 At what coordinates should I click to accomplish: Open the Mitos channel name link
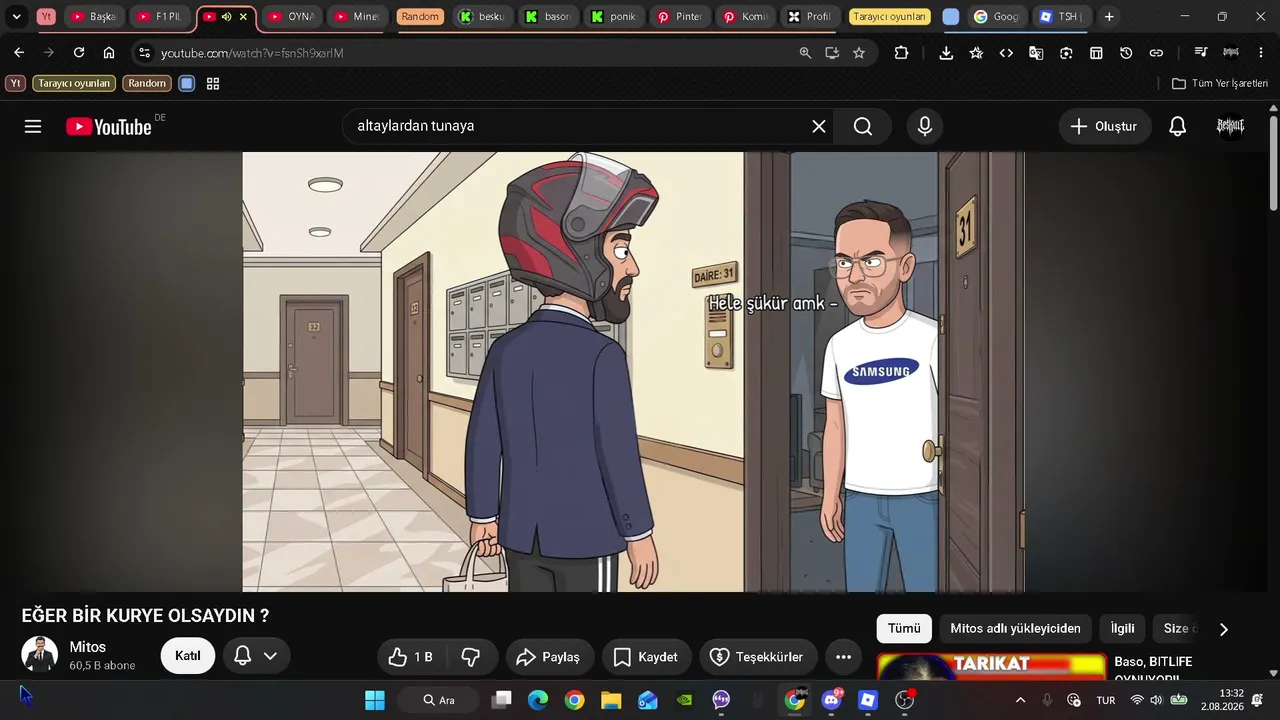(88, 647)
